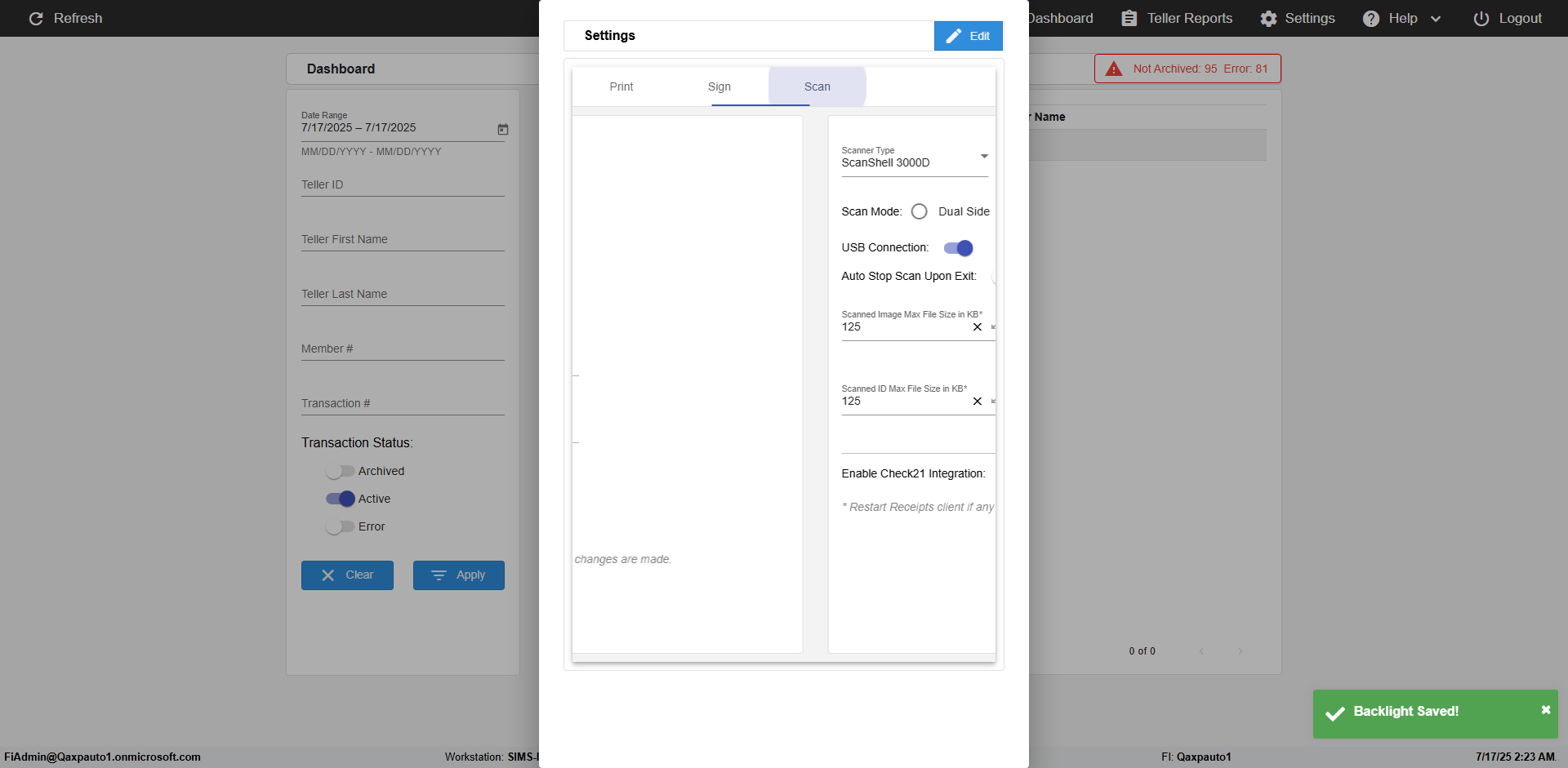Switch to the Sign tab

coord(719,87)
